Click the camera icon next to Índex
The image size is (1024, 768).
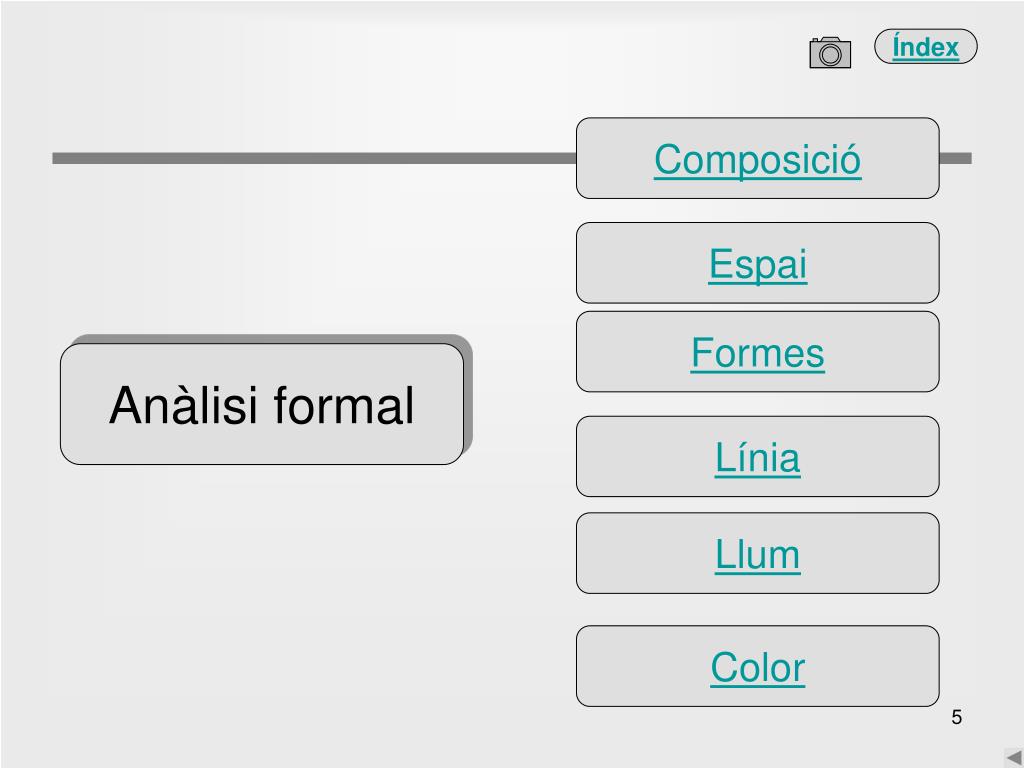tap(830, 52)
